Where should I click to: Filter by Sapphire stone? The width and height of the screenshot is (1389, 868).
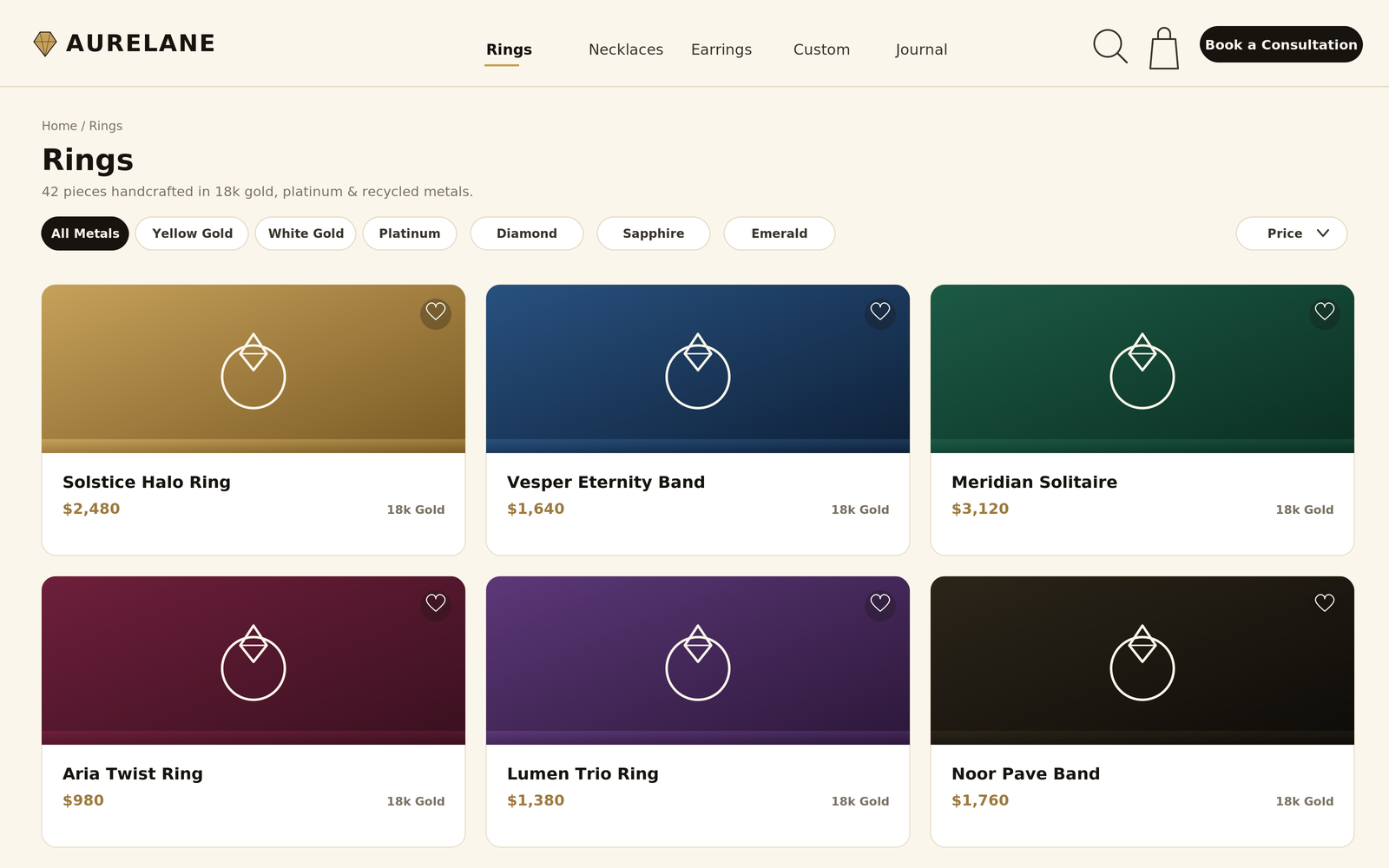[x=654, y=233]
